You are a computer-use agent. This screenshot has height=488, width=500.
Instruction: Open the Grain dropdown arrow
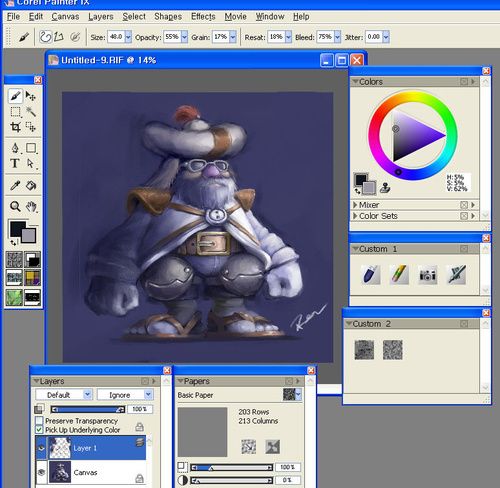coord(233,37)
